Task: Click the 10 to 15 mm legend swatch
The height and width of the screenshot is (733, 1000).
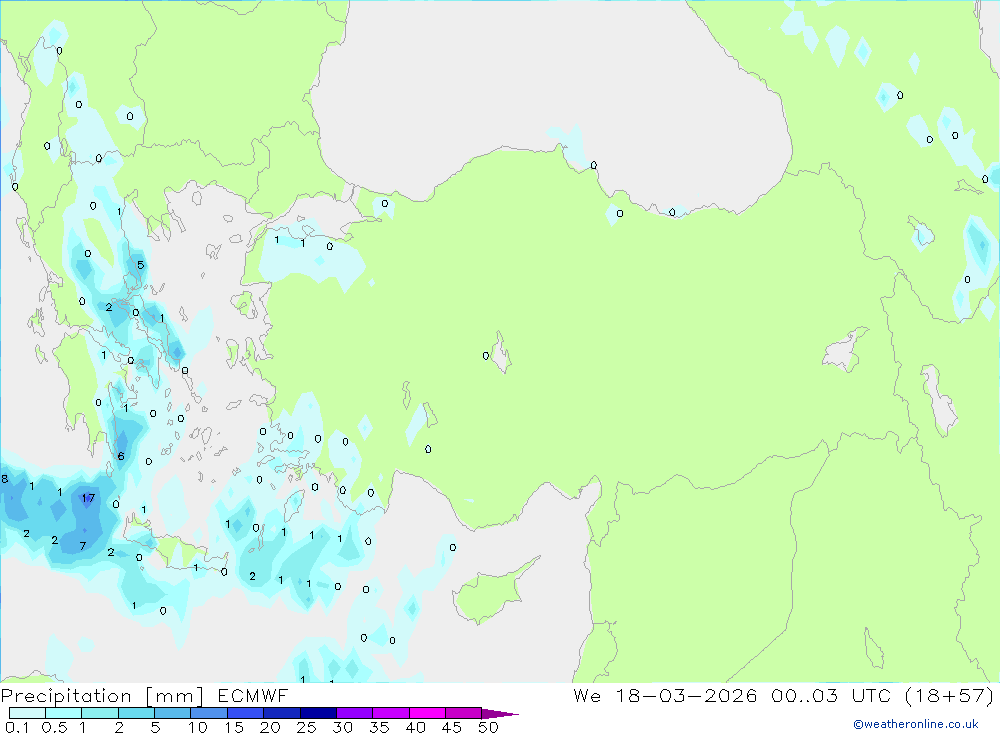Action: pos(209,713)
